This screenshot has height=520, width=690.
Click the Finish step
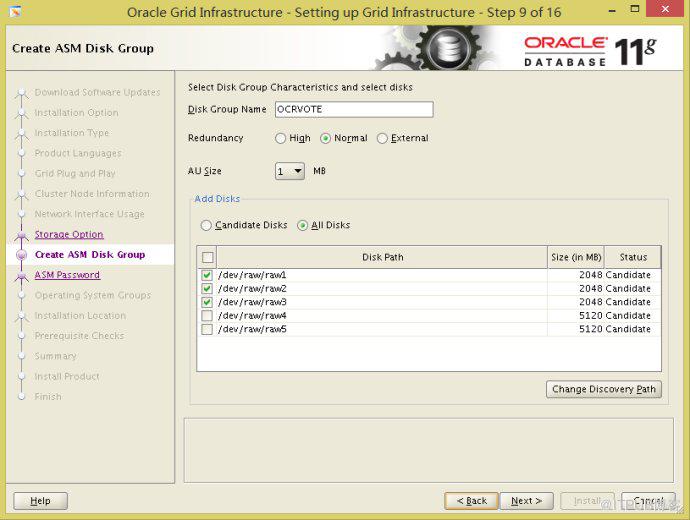48,397
